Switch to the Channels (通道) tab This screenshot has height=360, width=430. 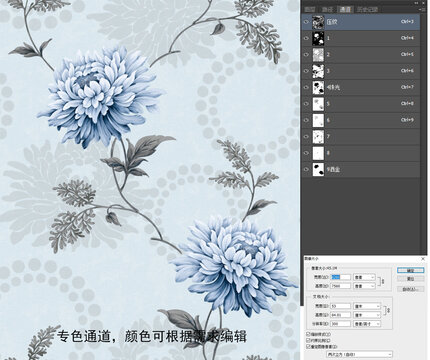[x=345, y=9]
